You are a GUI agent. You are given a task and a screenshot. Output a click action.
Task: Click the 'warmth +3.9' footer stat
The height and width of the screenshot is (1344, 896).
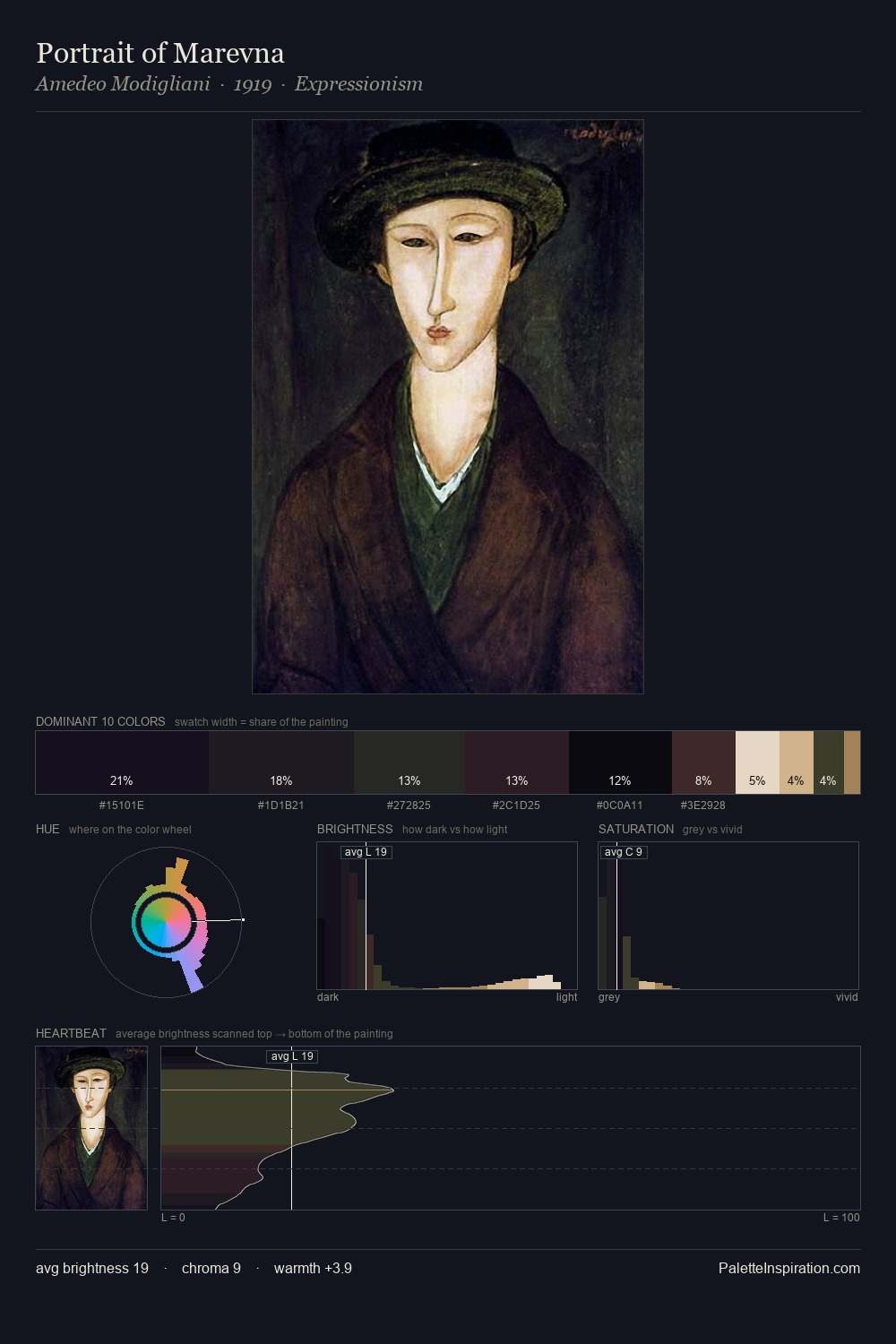pos(313,1268)
